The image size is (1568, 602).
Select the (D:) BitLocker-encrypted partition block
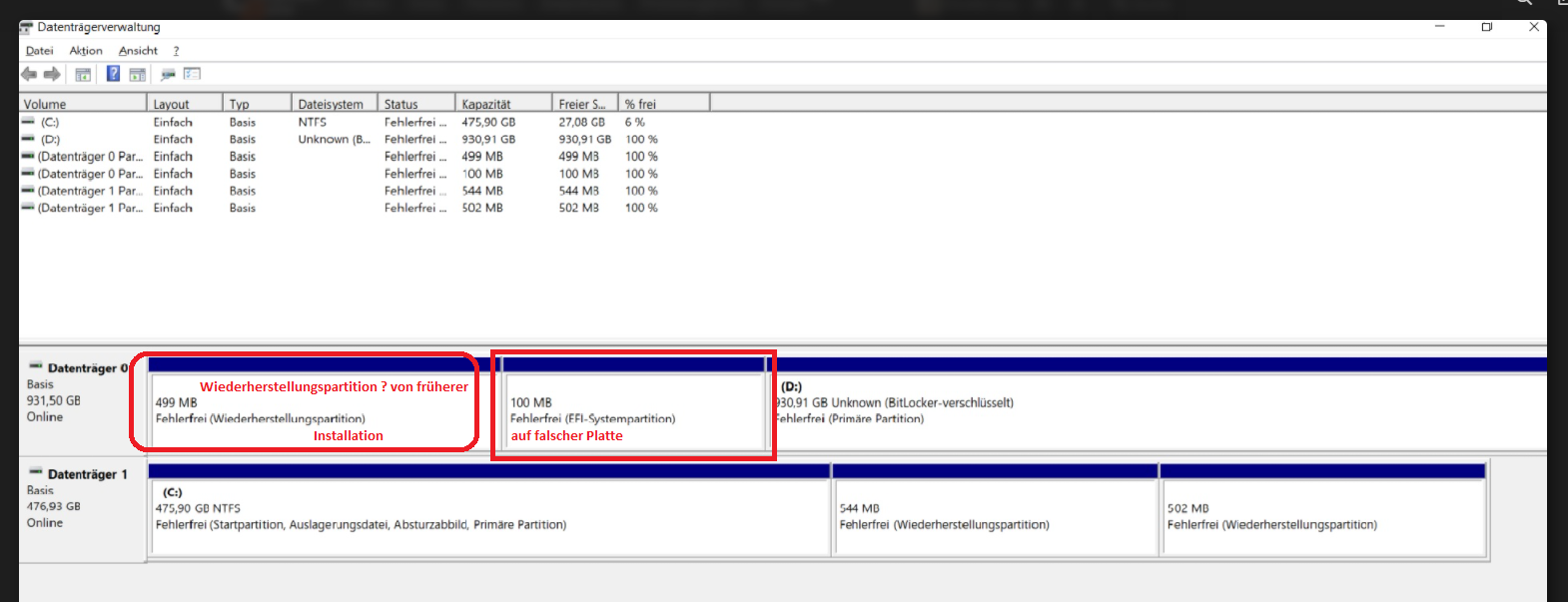1158,403
